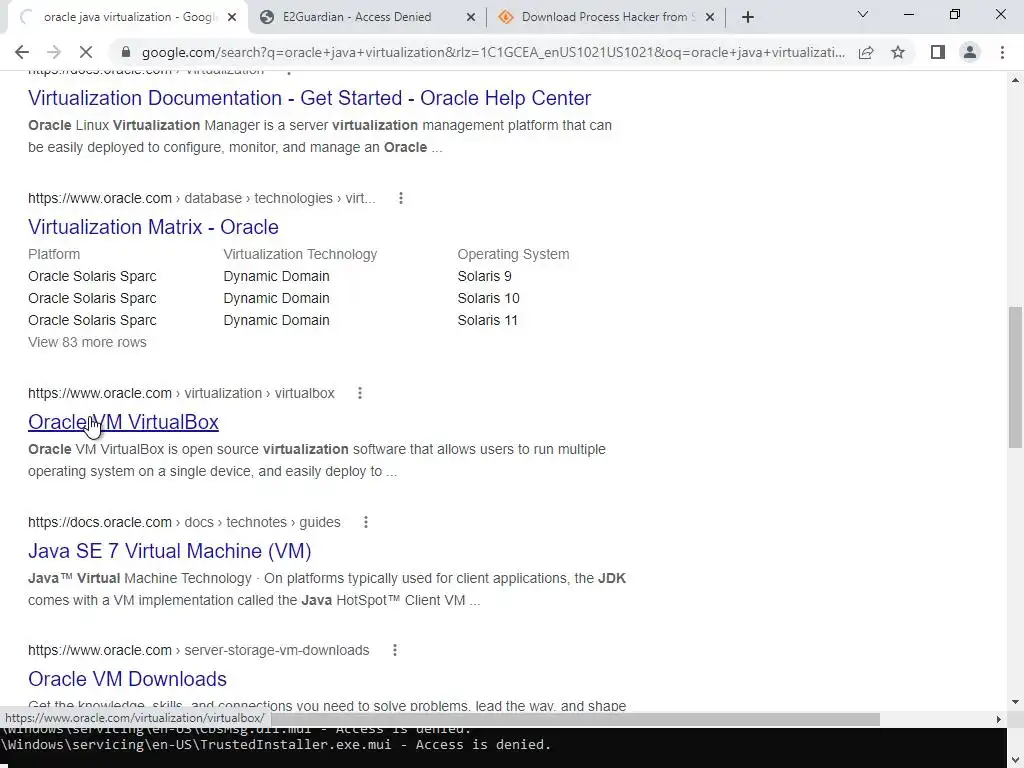Click the Solaris 11 table cell

coord(488,321)
